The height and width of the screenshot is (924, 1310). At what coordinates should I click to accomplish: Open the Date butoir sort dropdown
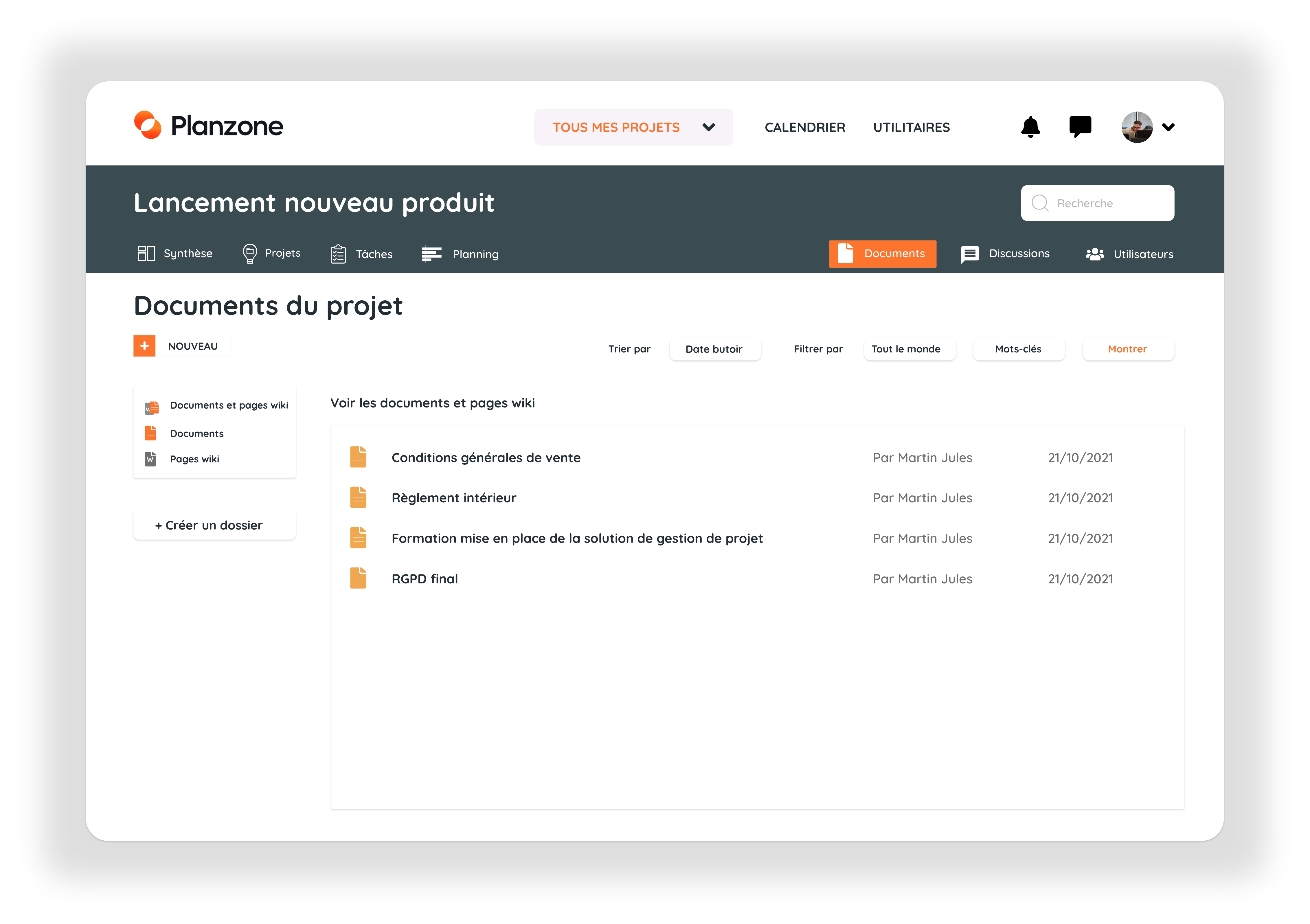714,349
